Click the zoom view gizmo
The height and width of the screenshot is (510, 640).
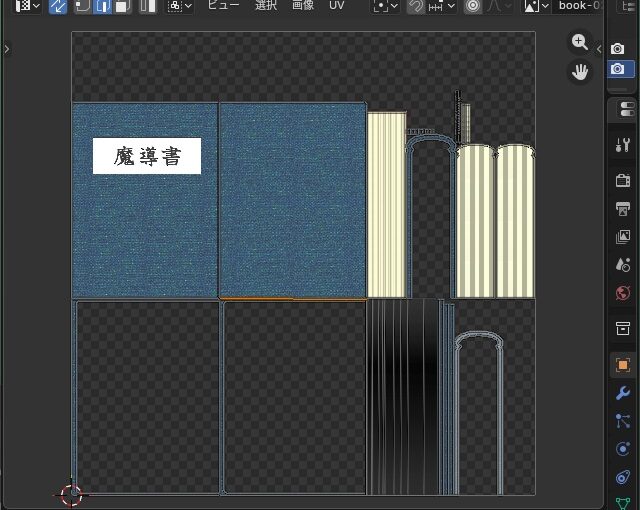point(580,42)
